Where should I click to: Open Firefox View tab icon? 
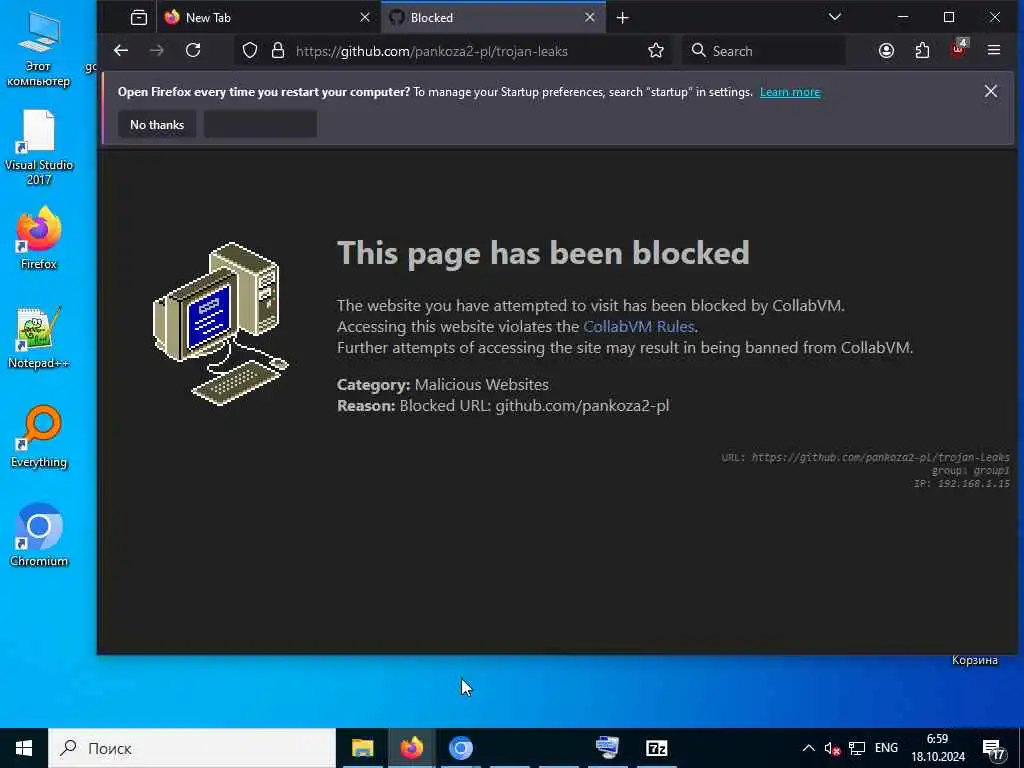coord(139,18)
